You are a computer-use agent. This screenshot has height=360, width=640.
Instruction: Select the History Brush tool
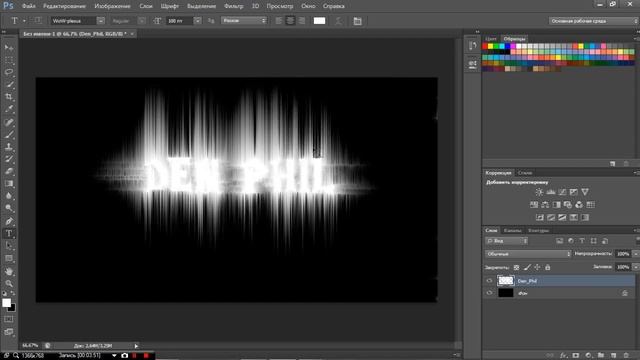[9, 159]
